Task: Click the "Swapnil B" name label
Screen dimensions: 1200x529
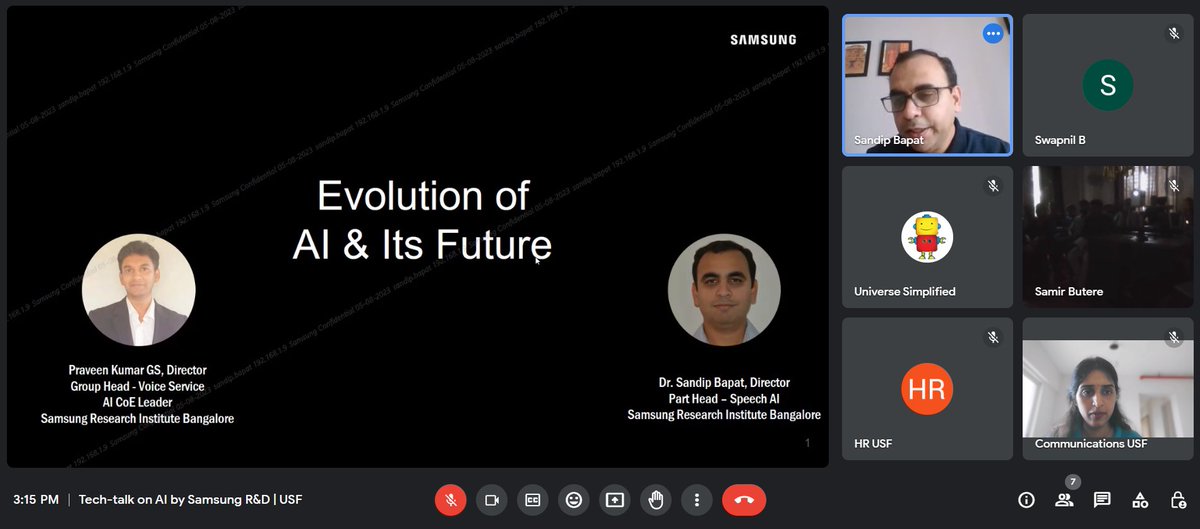Action: (x=1060, y=140)
